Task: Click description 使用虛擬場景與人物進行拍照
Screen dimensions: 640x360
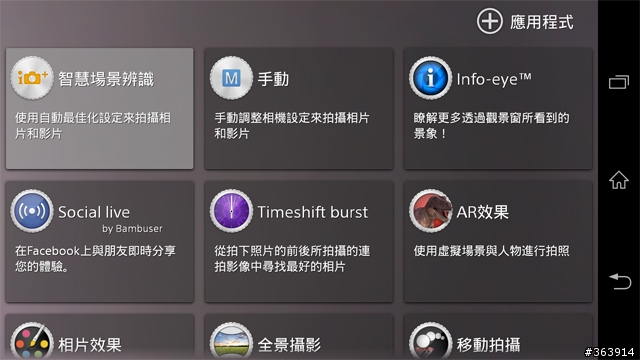Action: coord(491,251)
